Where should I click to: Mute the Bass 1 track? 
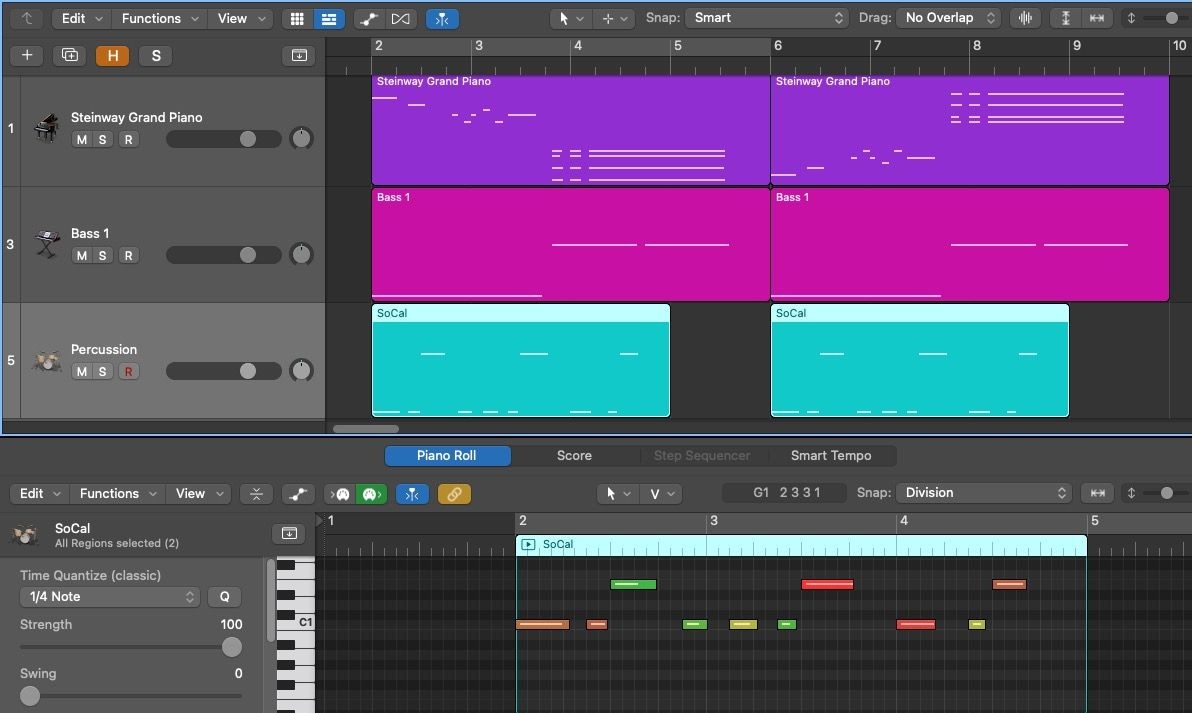(81, 255)
